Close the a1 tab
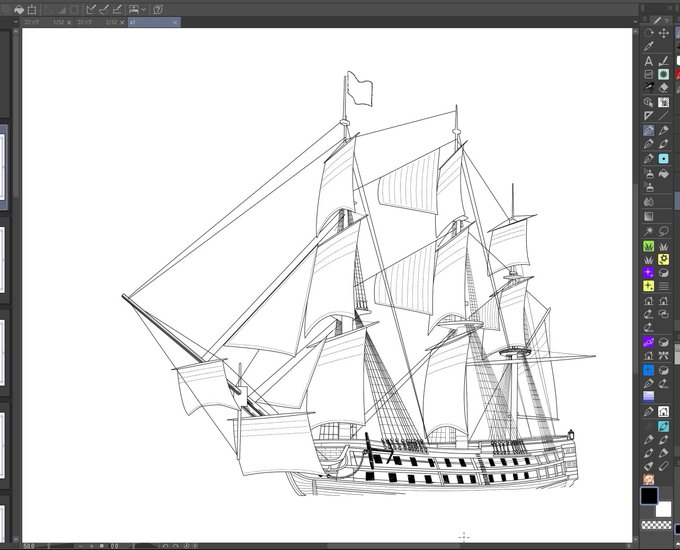The width and height of the screenshot is (680, 550). [x=175, y=22]
